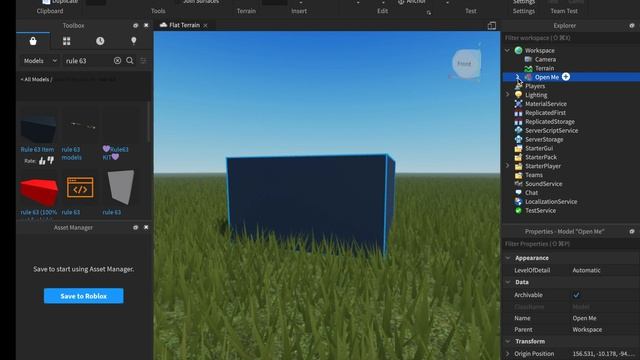Select the red rule 63 (100% thumbnail
The image size is (640, 360).
click(39, 191)
